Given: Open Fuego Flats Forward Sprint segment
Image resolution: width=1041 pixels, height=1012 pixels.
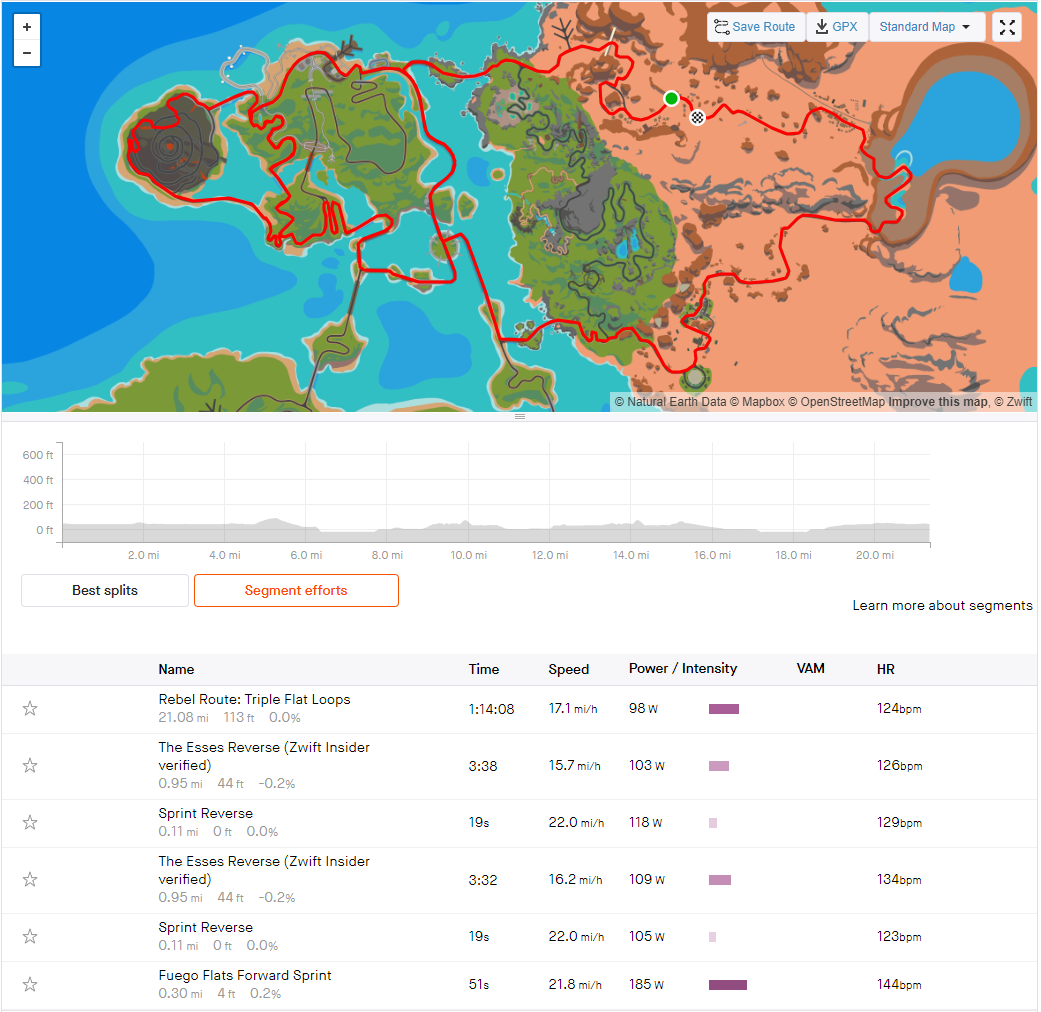Looking at the screenshot, I should [245, 975].
